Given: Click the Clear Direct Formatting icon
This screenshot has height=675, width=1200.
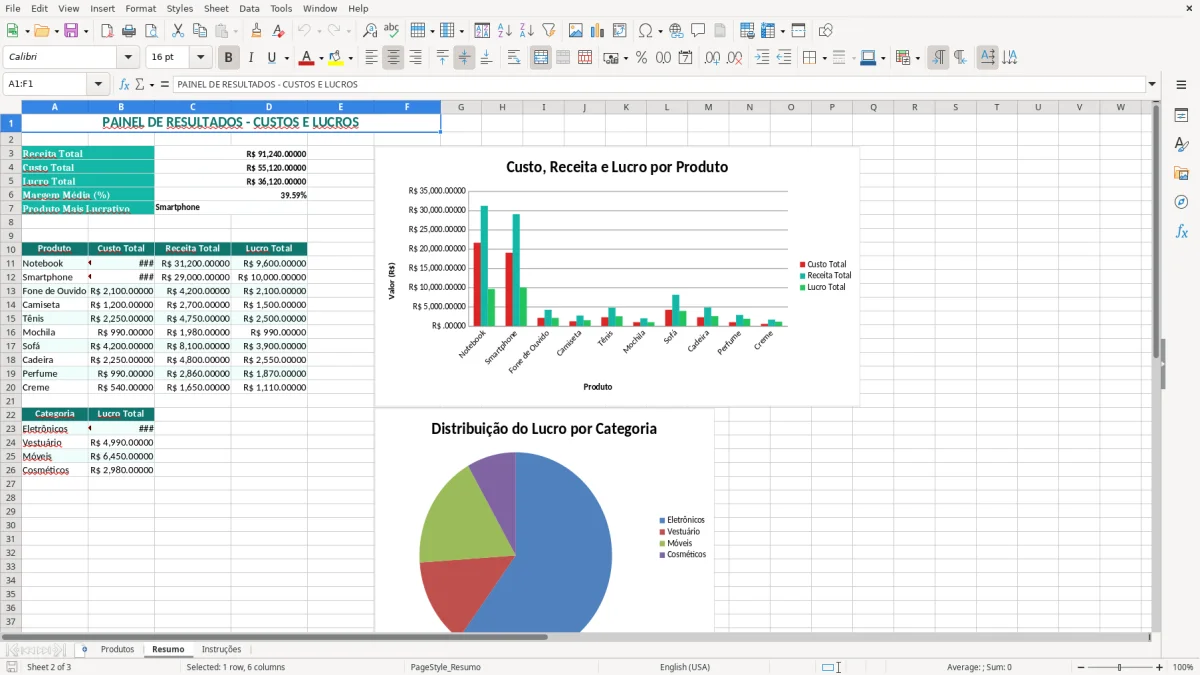Looking at the screenshot, I should pos(278,31).
